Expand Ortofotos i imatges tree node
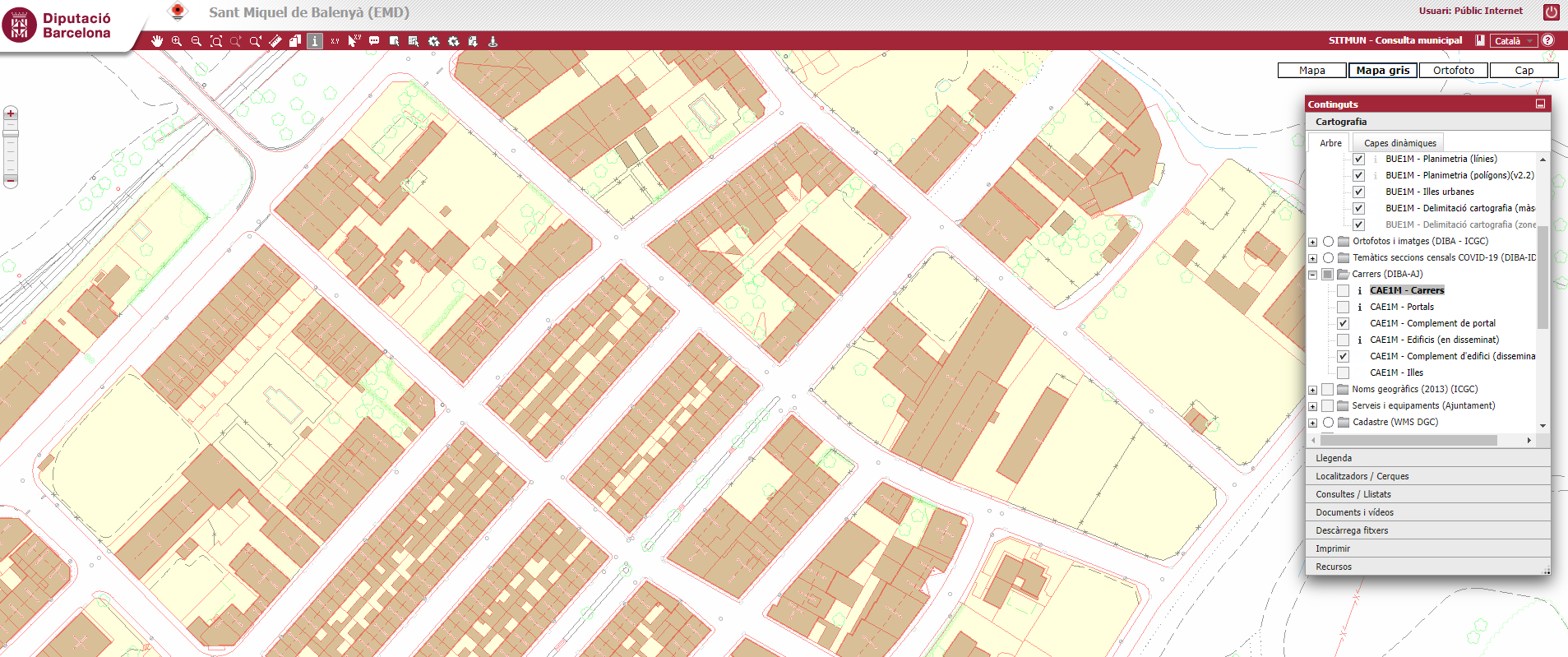Viewport: 1568px width, 657px height. click(x=1313, y=242)
